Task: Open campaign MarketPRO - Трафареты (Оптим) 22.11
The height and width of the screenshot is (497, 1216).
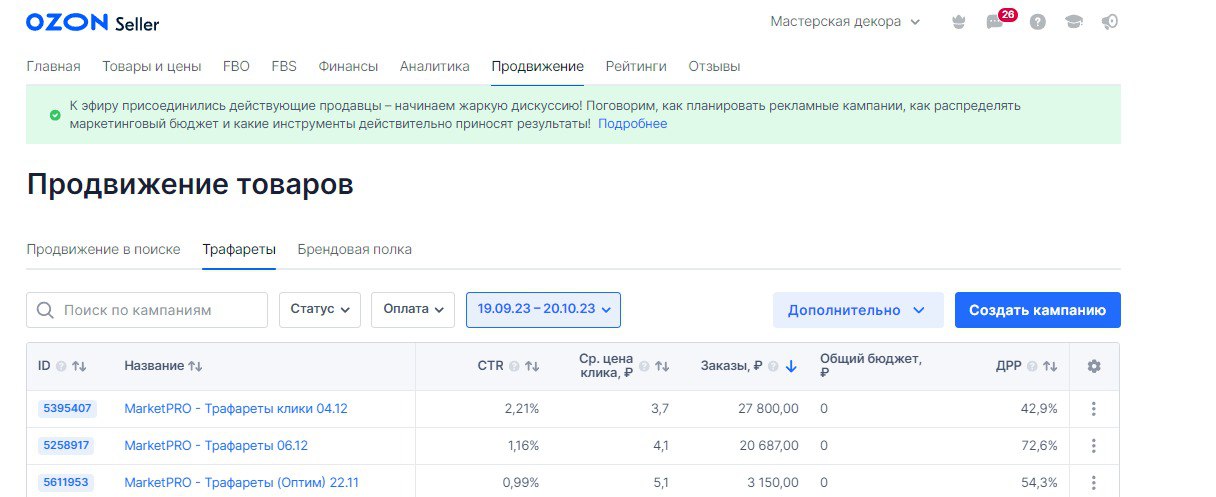Action: (x=241, y=483)
